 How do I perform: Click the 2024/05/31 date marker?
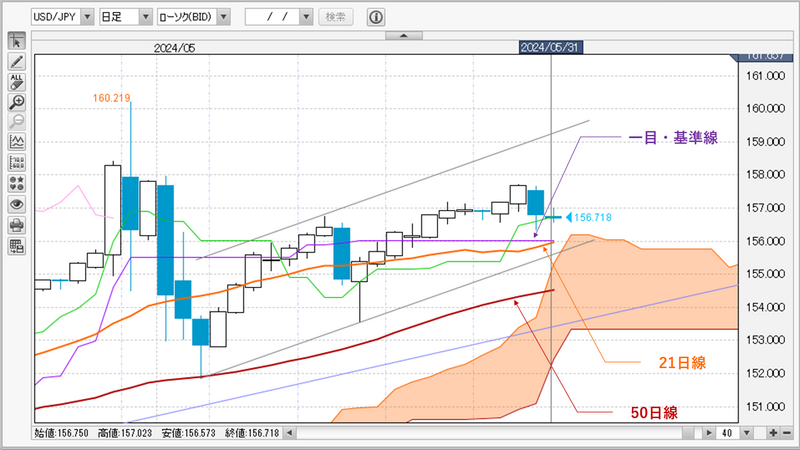tap(550, 47)
